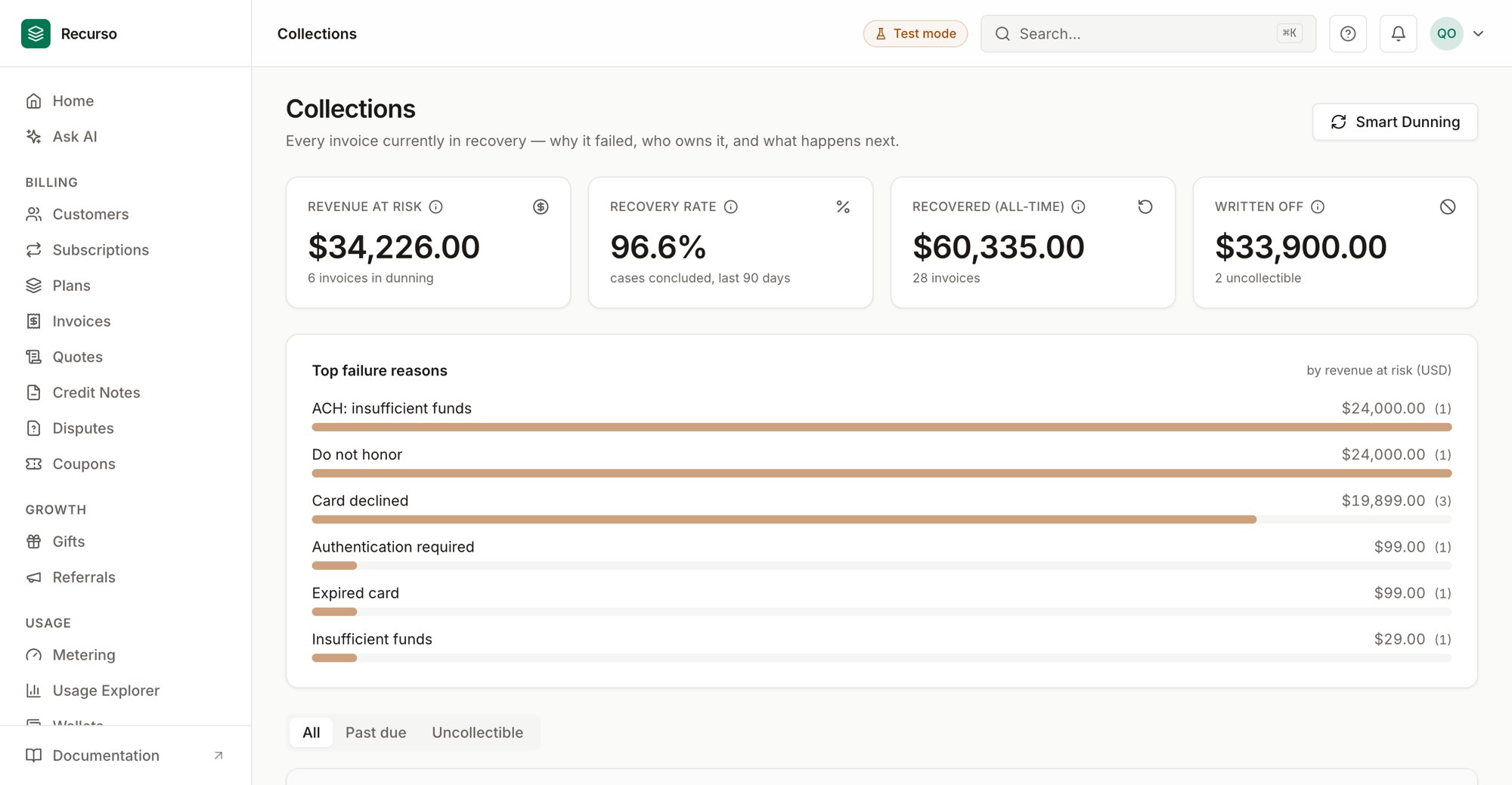This screenshot has height=785, width=1512.
Task: Click the Card declined bar
Action: tap(784, 519)
